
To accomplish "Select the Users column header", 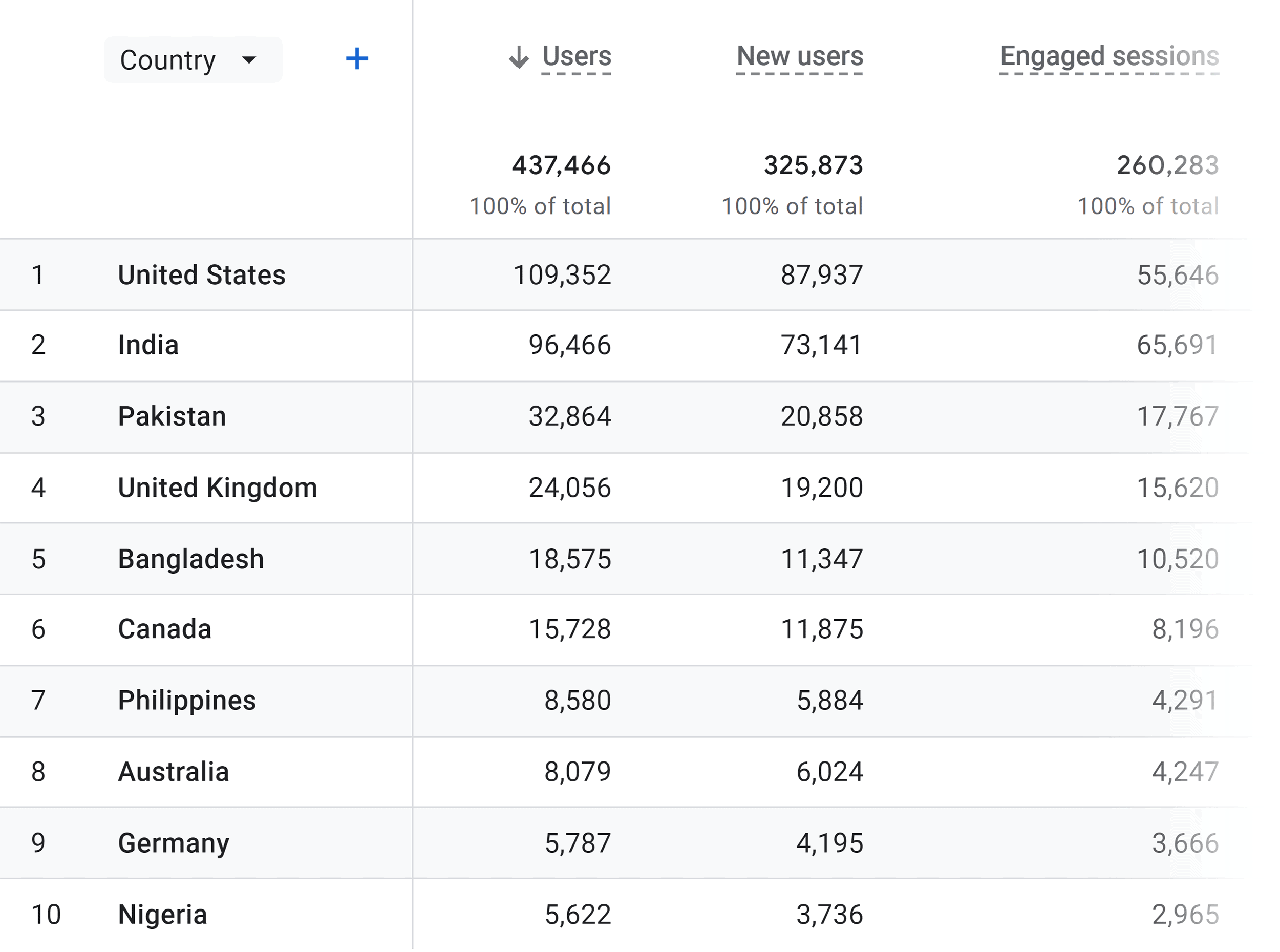I will click(x=576, y=56).
